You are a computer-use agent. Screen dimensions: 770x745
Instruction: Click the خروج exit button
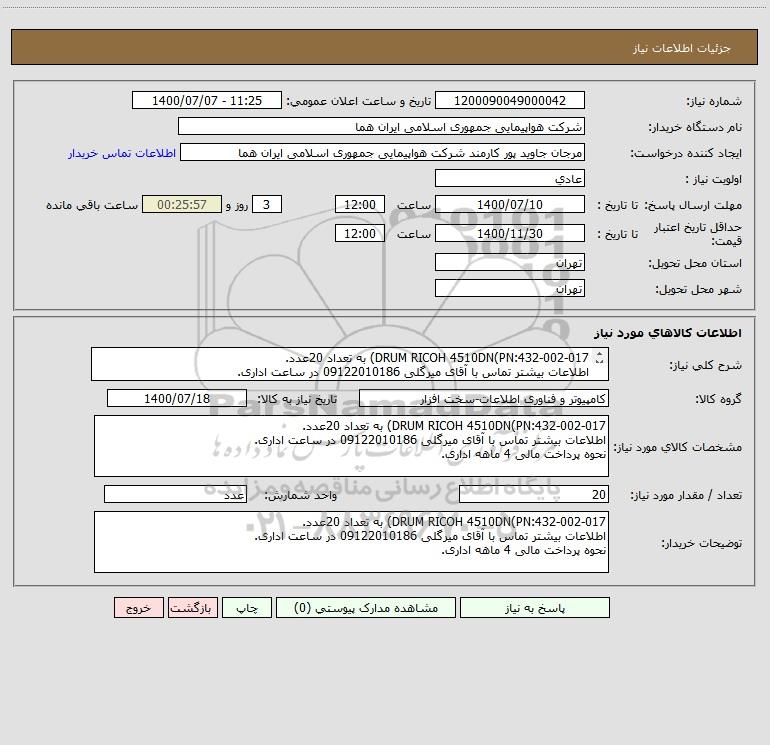point(138,608)
